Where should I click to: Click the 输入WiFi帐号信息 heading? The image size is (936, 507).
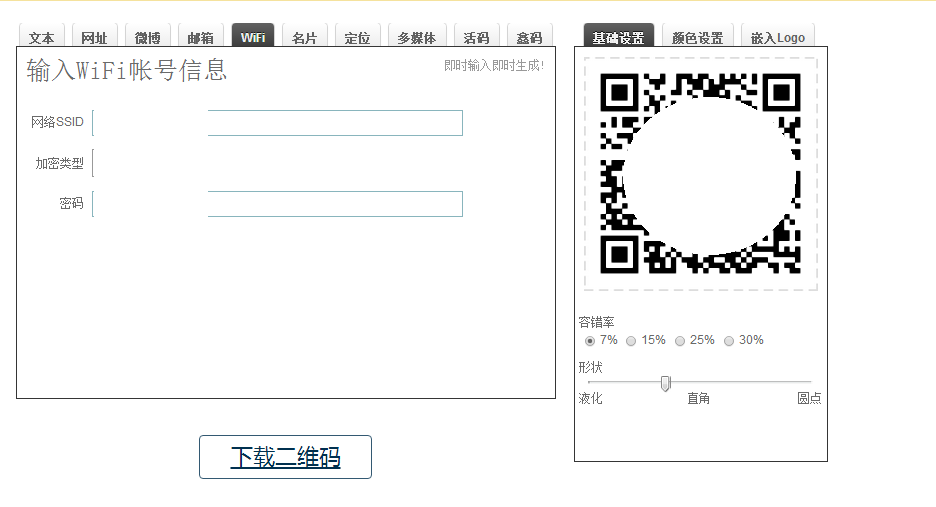[x=127, y=70]
